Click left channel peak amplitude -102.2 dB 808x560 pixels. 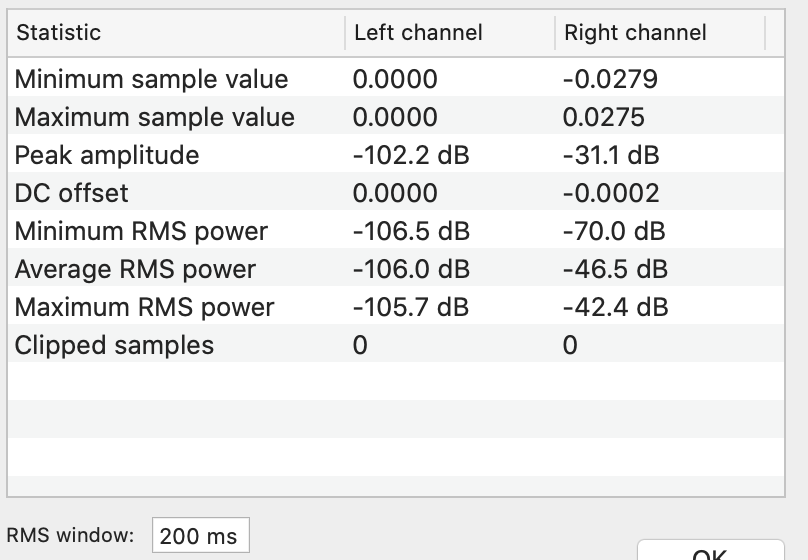click(411, 155)
